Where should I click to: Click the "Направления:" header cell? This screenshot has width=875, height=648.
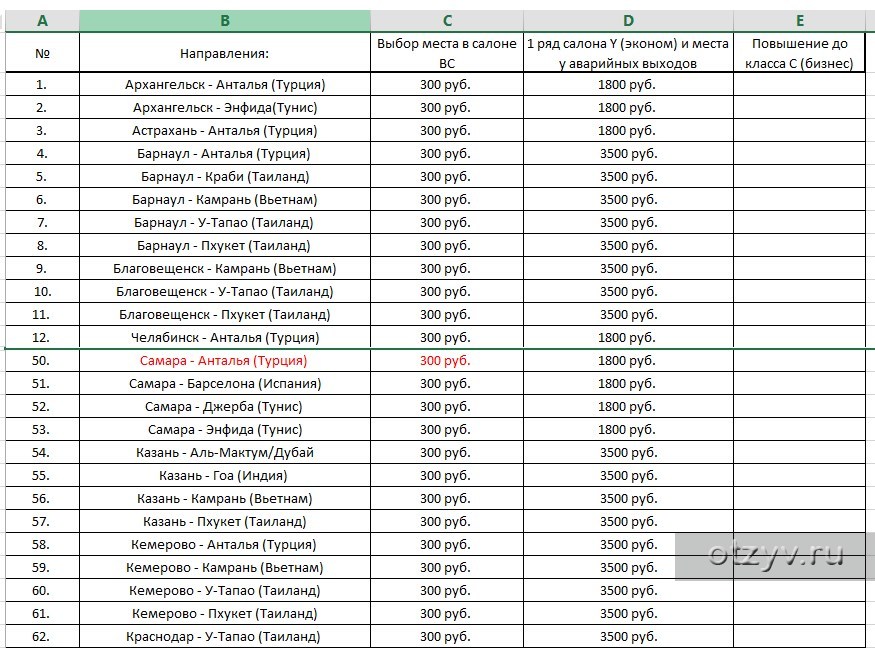click(224, 53)
